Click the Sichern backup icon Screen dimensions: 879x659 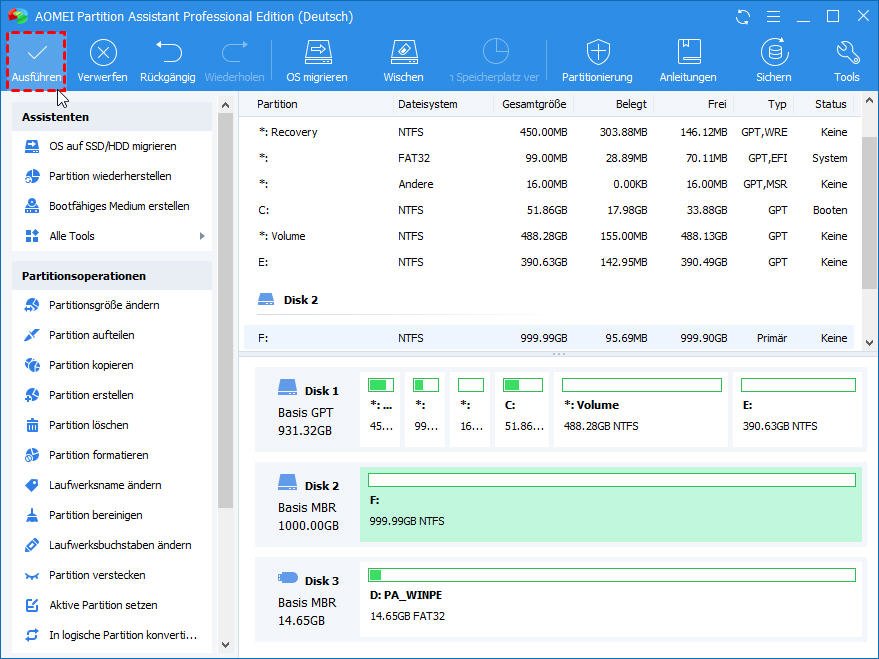773,53
